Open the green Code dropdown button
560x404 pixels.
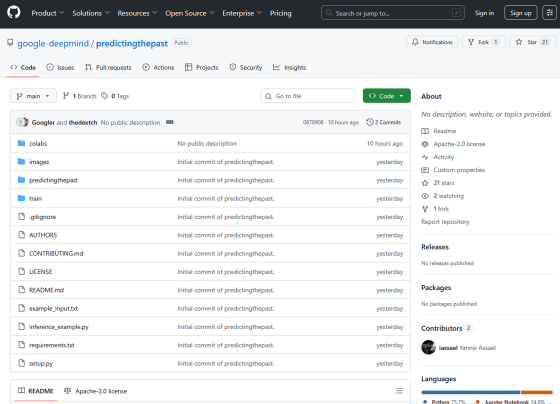386,96
